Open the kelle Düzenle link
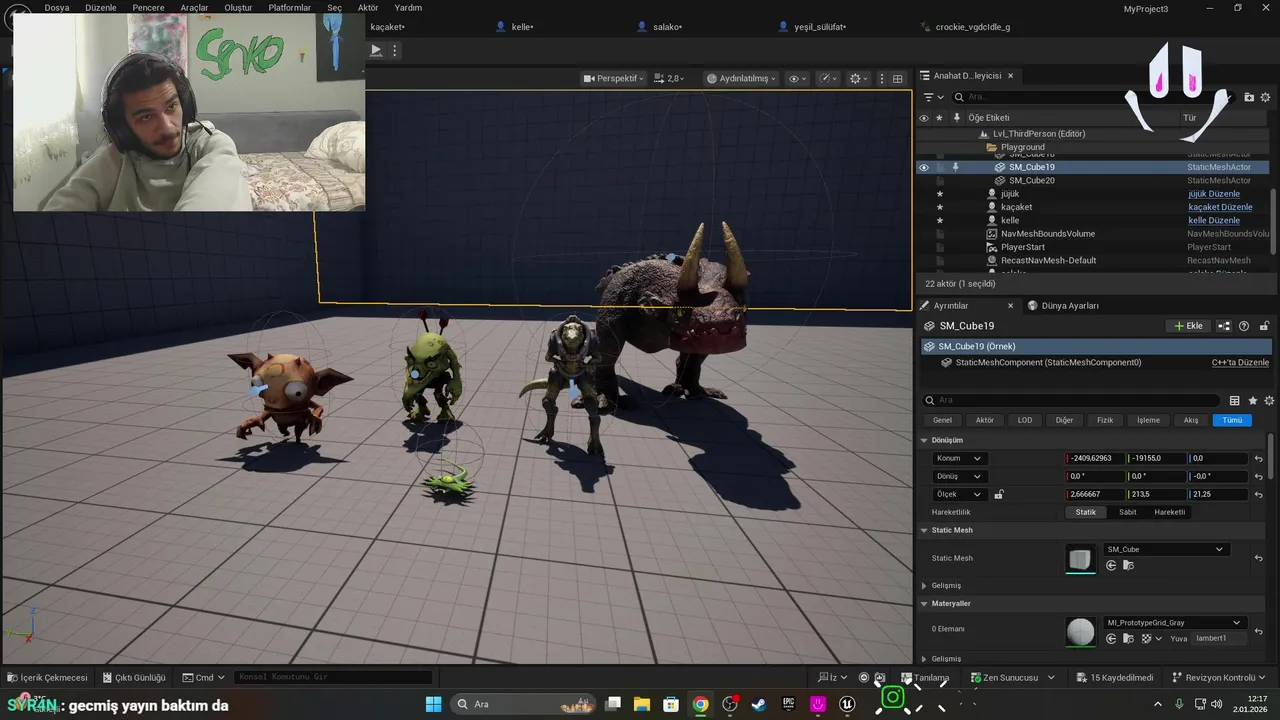Screen dimensions: 1280x720 point(1213,220)
